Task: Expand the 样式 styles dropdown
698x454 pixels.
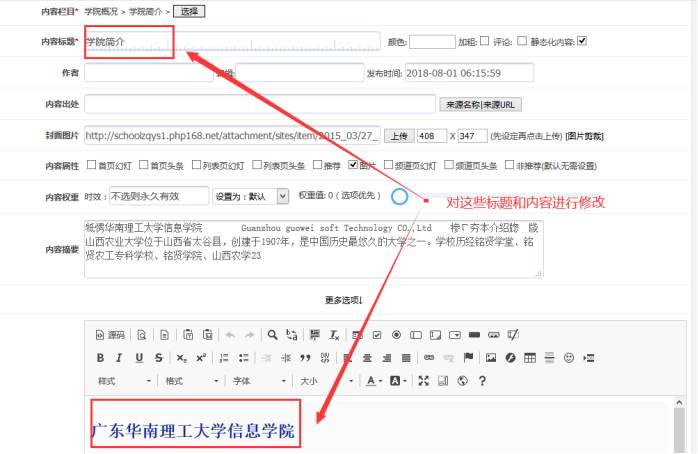Action: pyautogui.click(x=124, y=381)
